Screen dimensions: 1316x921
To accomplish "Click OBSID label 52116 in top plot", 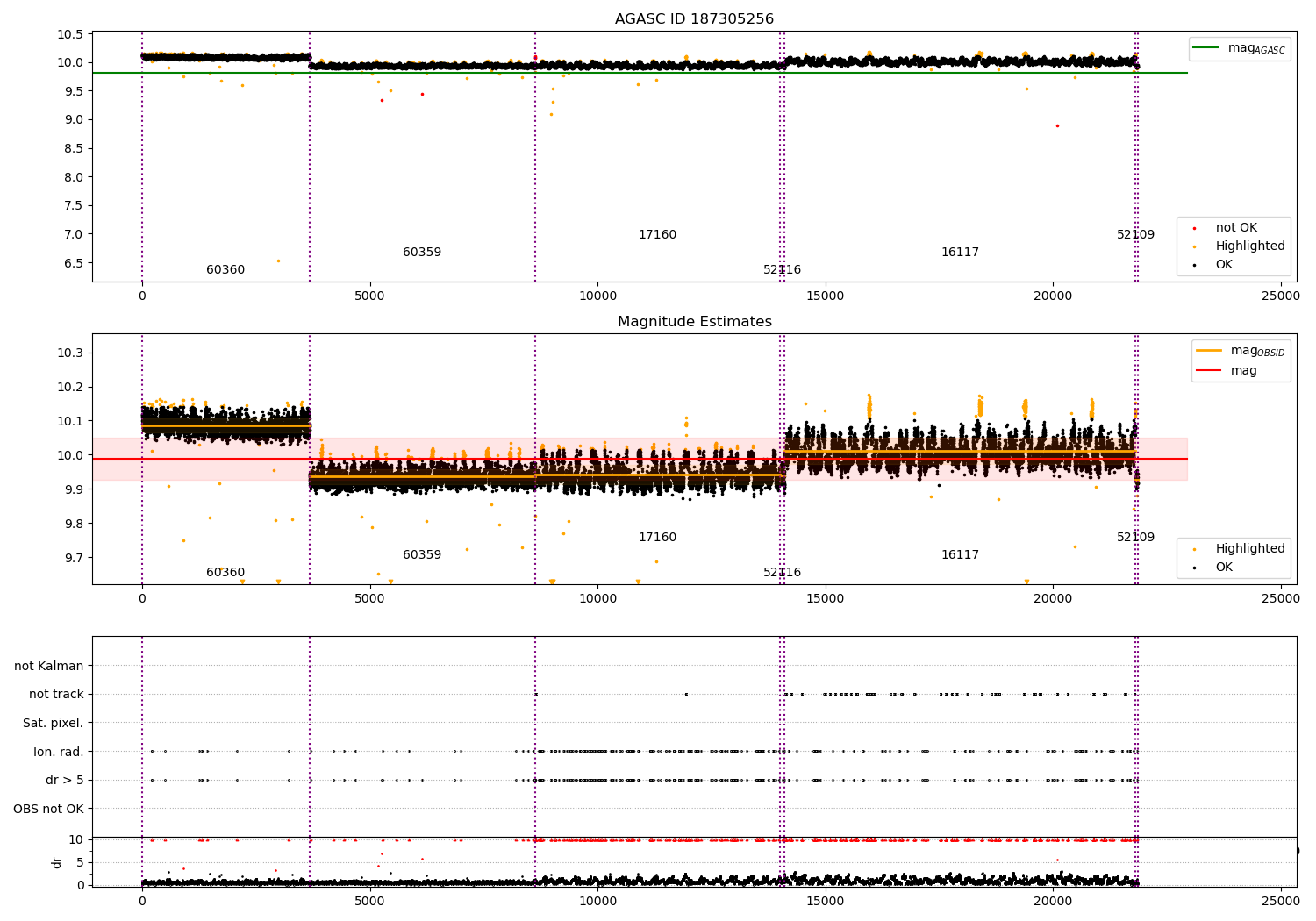I will (x=782, y=270).
